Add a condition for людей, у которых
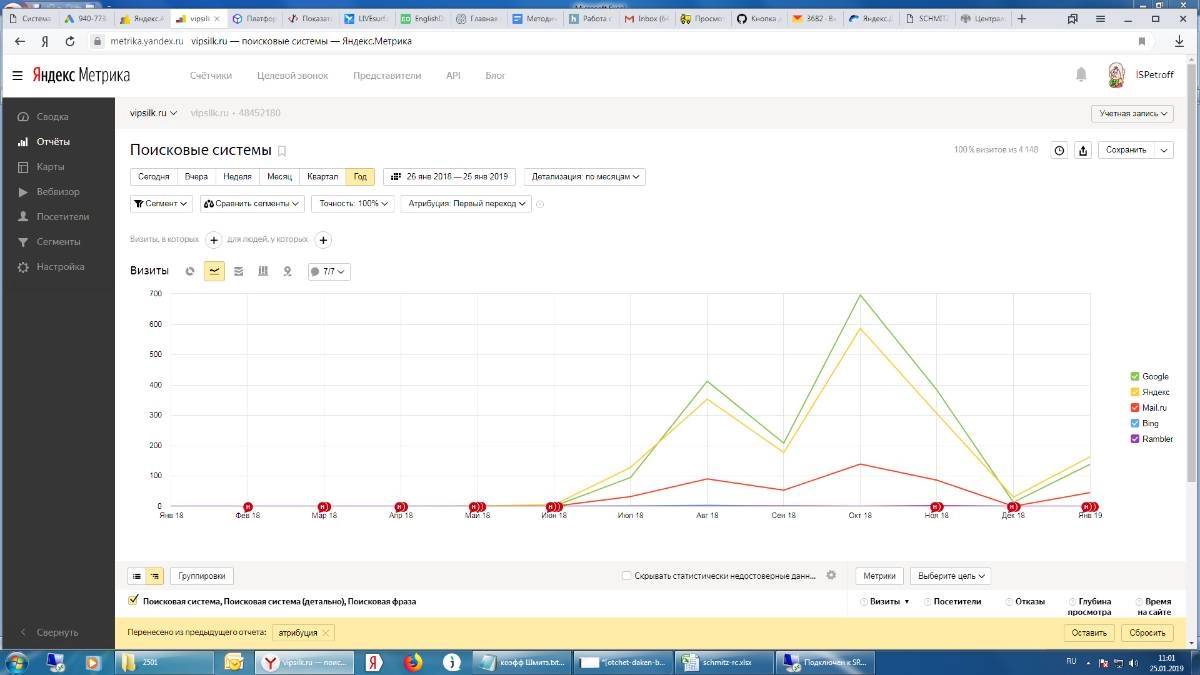1200x675 pixels. 323,240
